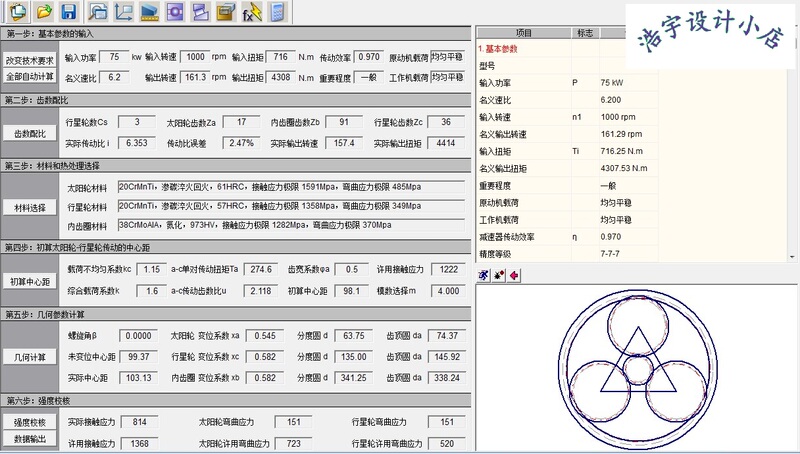The width and height of the screenshot is (800, 454).
Task: Click the 传动比误差 field showing 2.47%
Action: pos(241,143)
